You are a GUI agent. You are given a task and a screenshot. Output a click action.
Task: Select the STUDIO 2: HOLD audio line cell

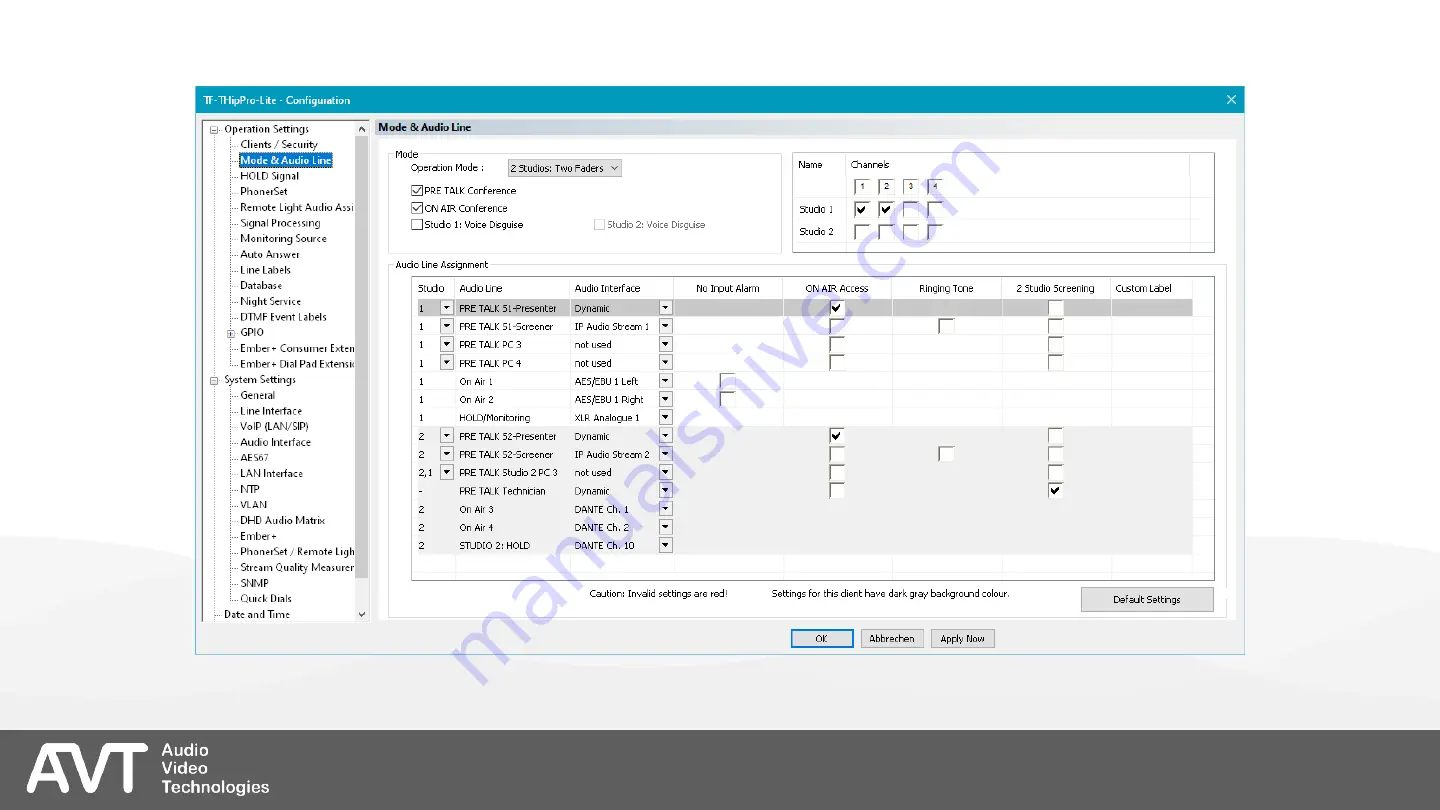[513, 545]
